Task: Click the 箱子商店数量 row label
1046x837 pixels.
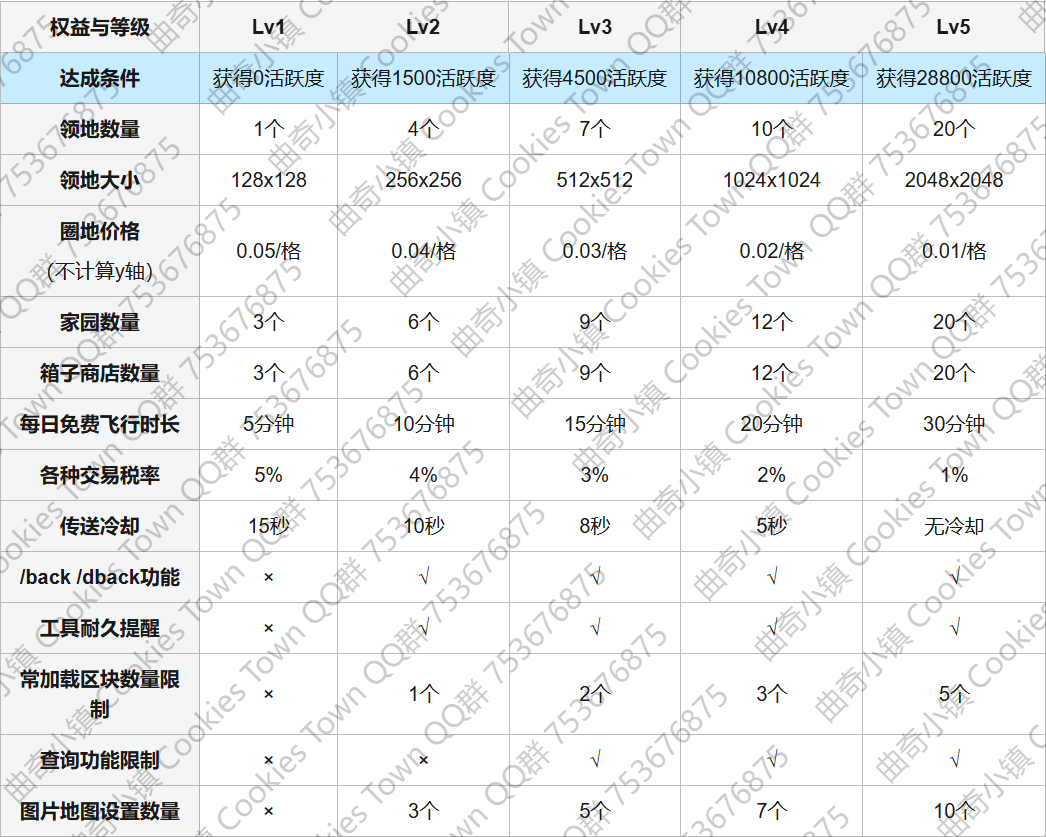Action: (99, 373)
